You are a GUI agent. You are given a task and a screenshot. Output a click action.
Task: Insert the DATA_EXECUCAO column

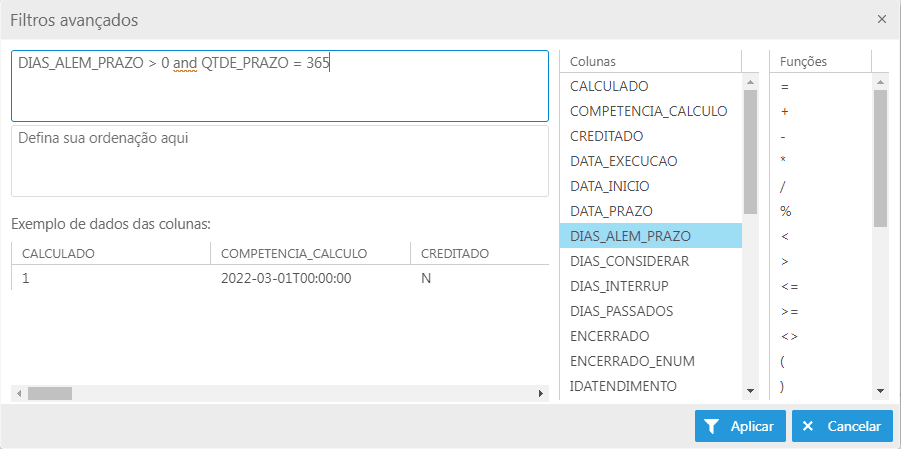(624, 161)
